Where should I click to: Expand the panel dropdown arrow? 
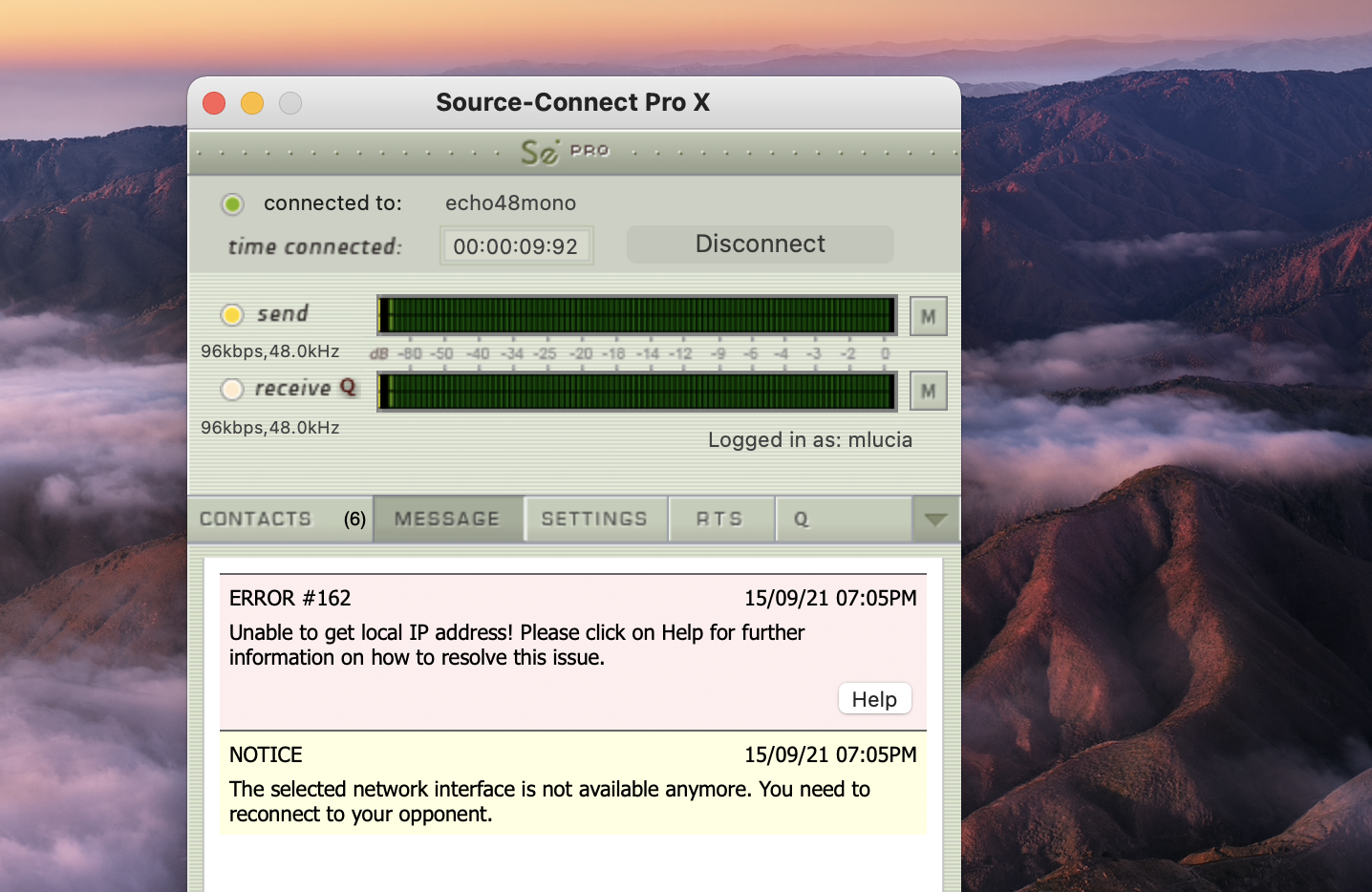click(x=935, y=519)
